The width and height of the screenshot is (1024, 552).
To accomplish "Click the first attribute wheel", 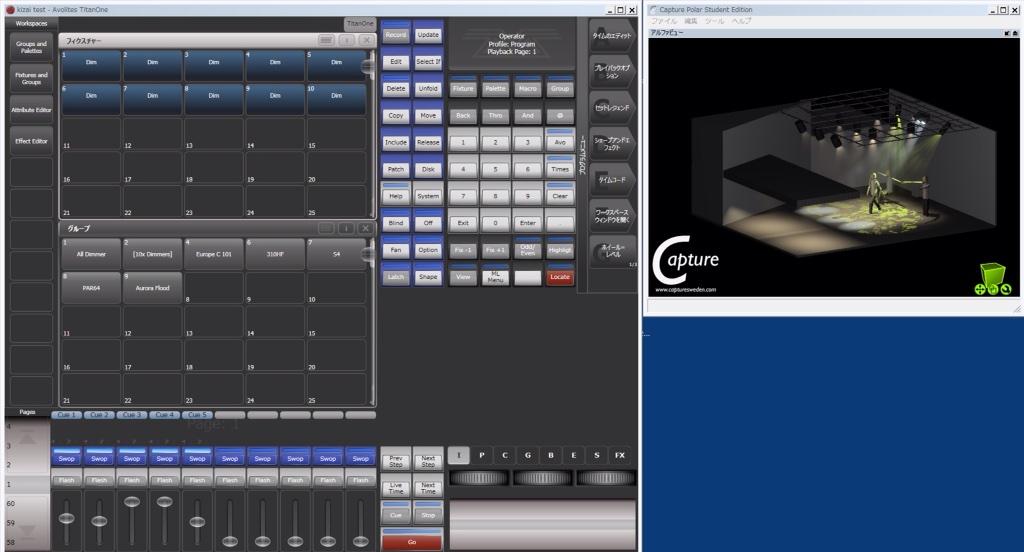I will click(479, 478).
